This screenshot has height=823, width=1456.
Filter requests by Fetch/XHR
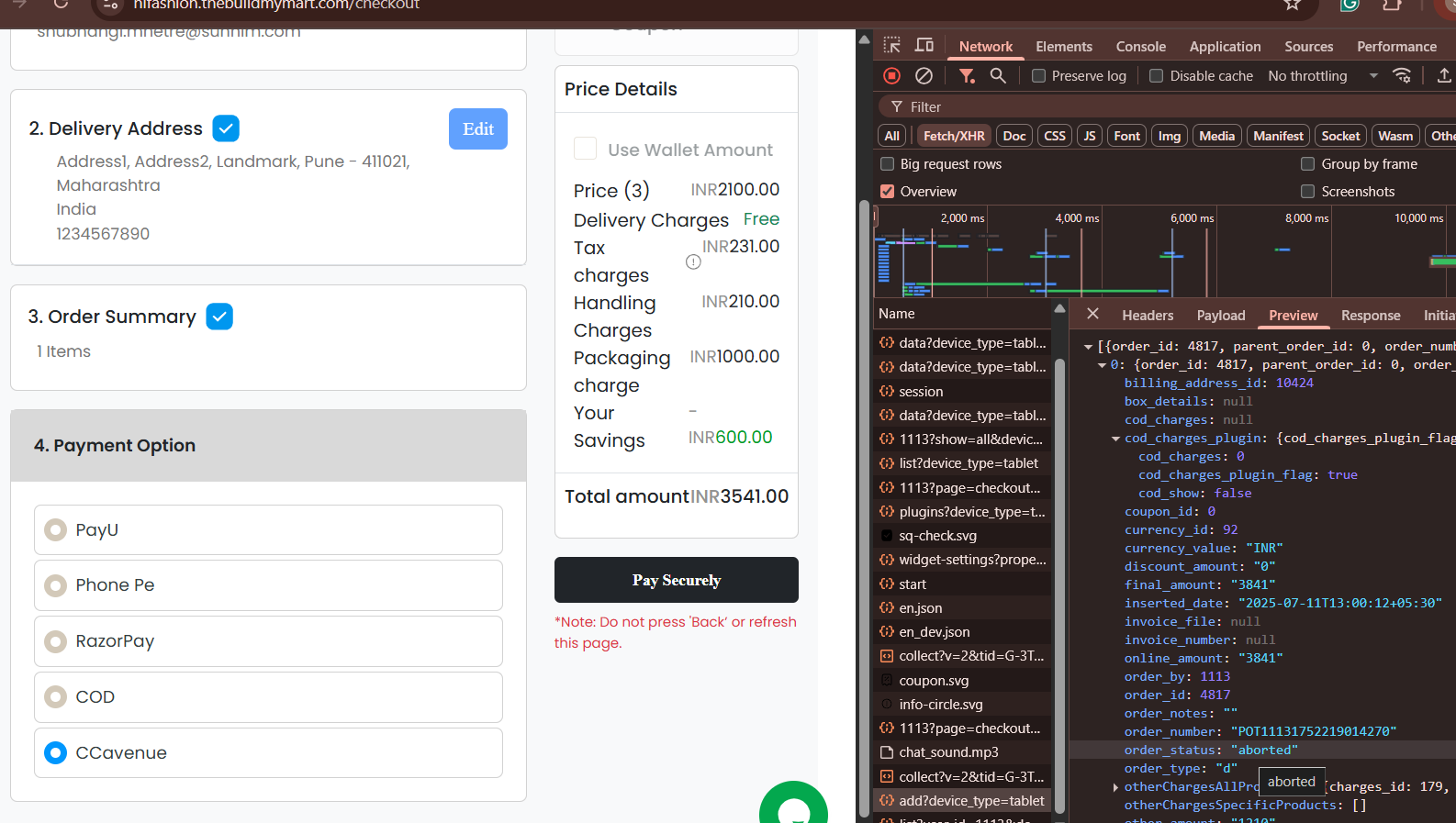point(954,136)
